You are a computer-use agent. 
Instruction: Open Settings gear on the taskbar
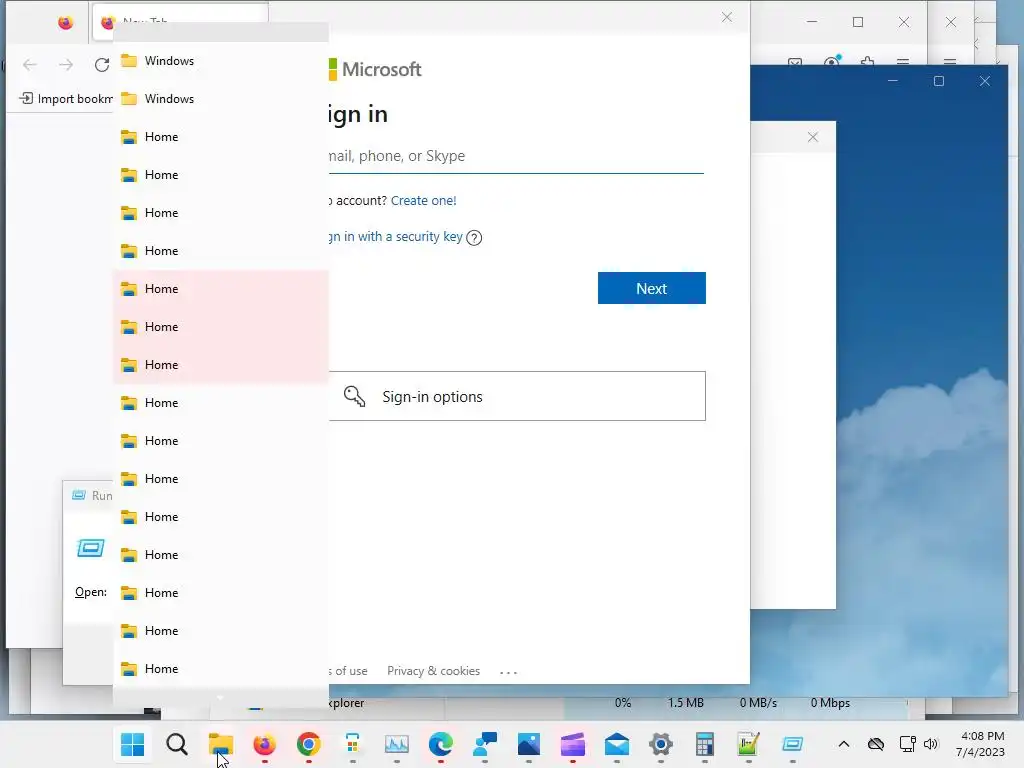(661, 743)
